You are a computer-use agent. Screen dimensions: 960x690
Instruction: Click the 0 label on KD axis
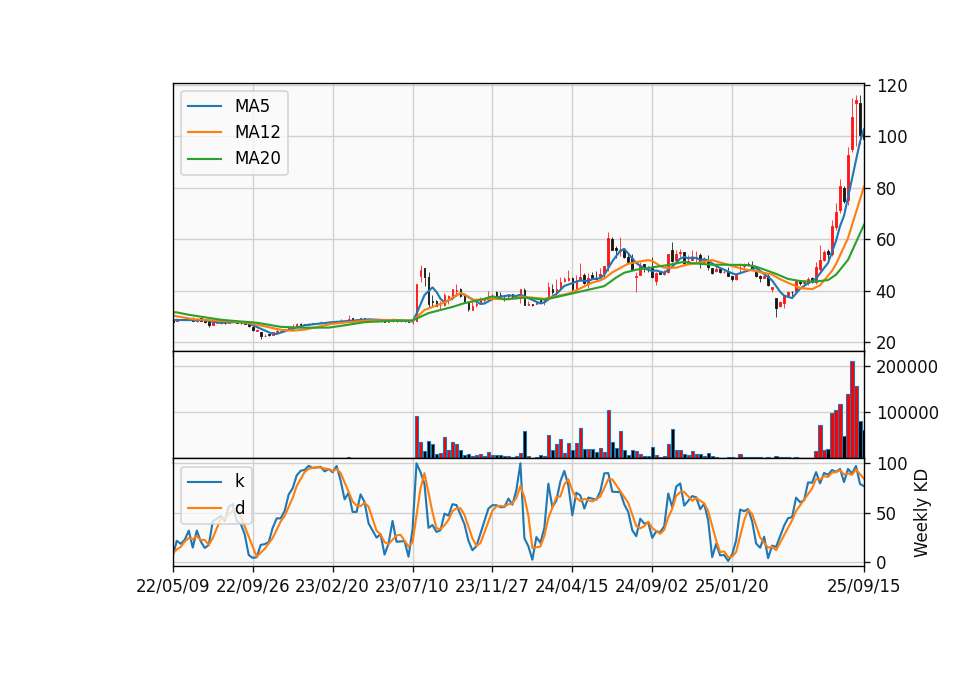click(882, 563)
